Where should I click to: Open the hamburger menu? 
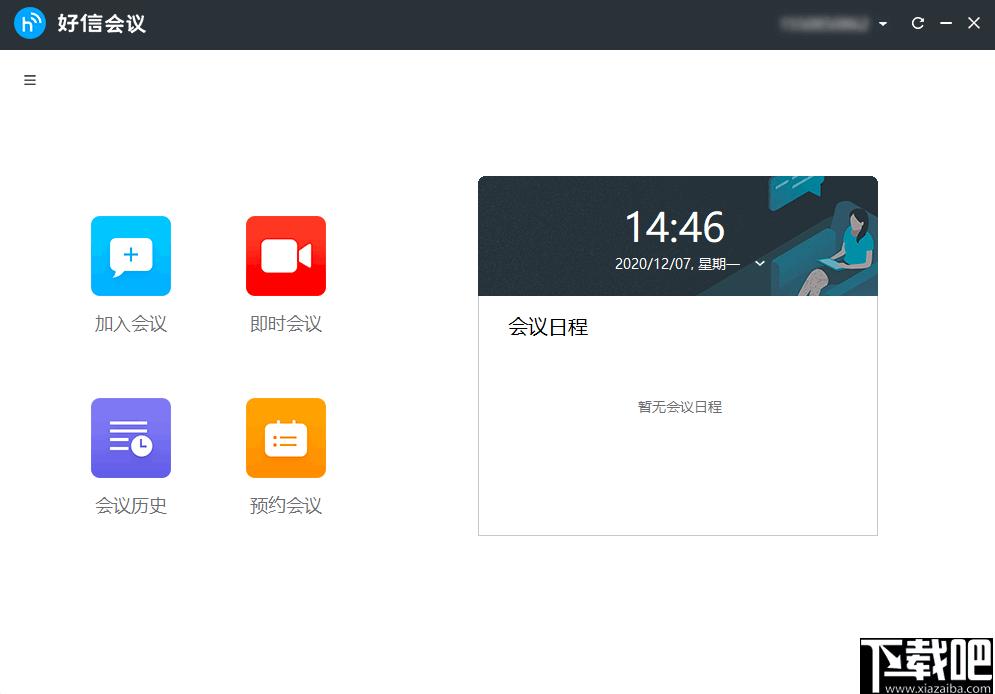pyautogui.click(x=30, y=80)
